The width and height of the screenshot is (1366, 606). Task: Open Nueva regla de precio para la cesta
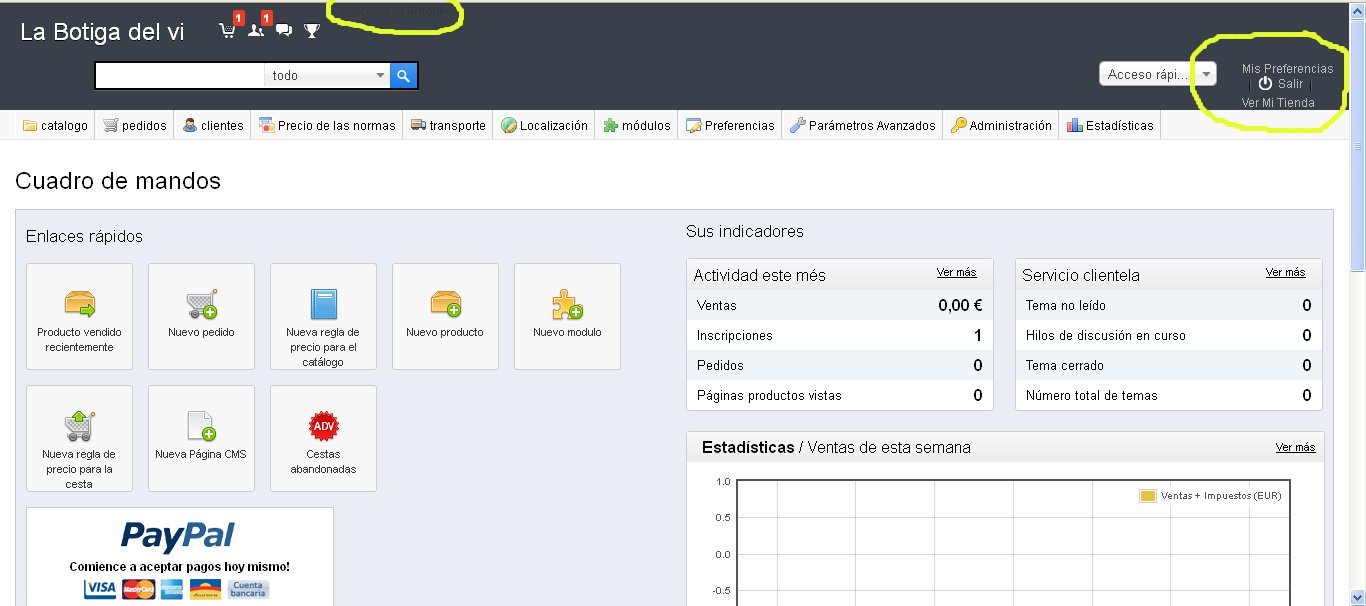79,438
